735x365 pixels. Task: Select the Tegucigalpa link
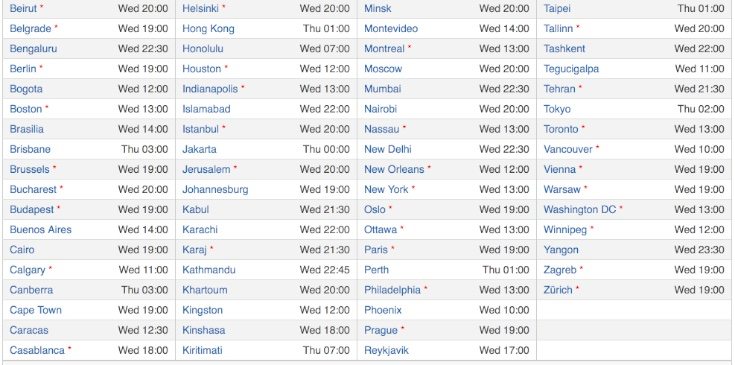coord(571,69)
